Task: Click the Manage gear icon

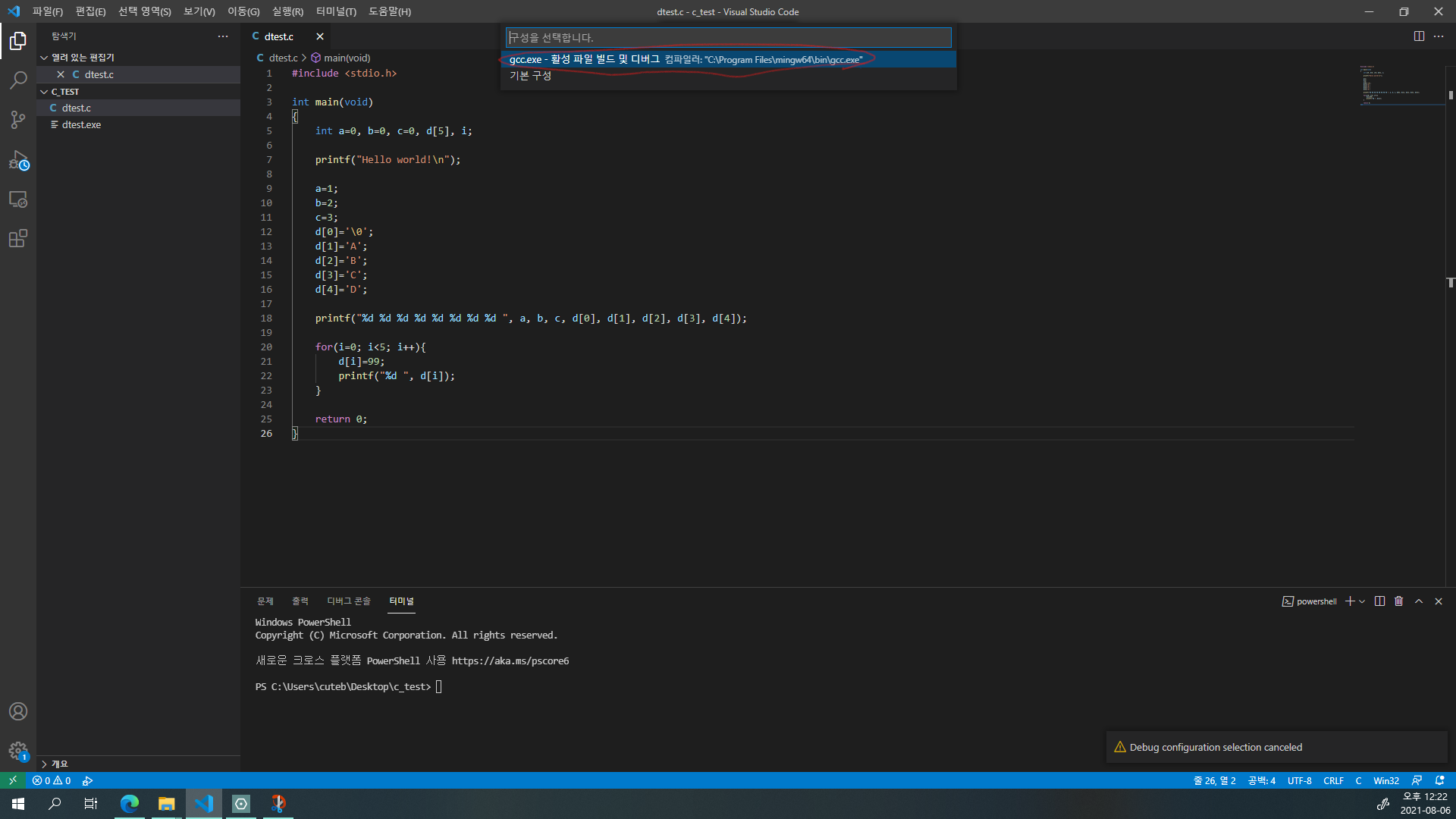Action: [18, 751]
